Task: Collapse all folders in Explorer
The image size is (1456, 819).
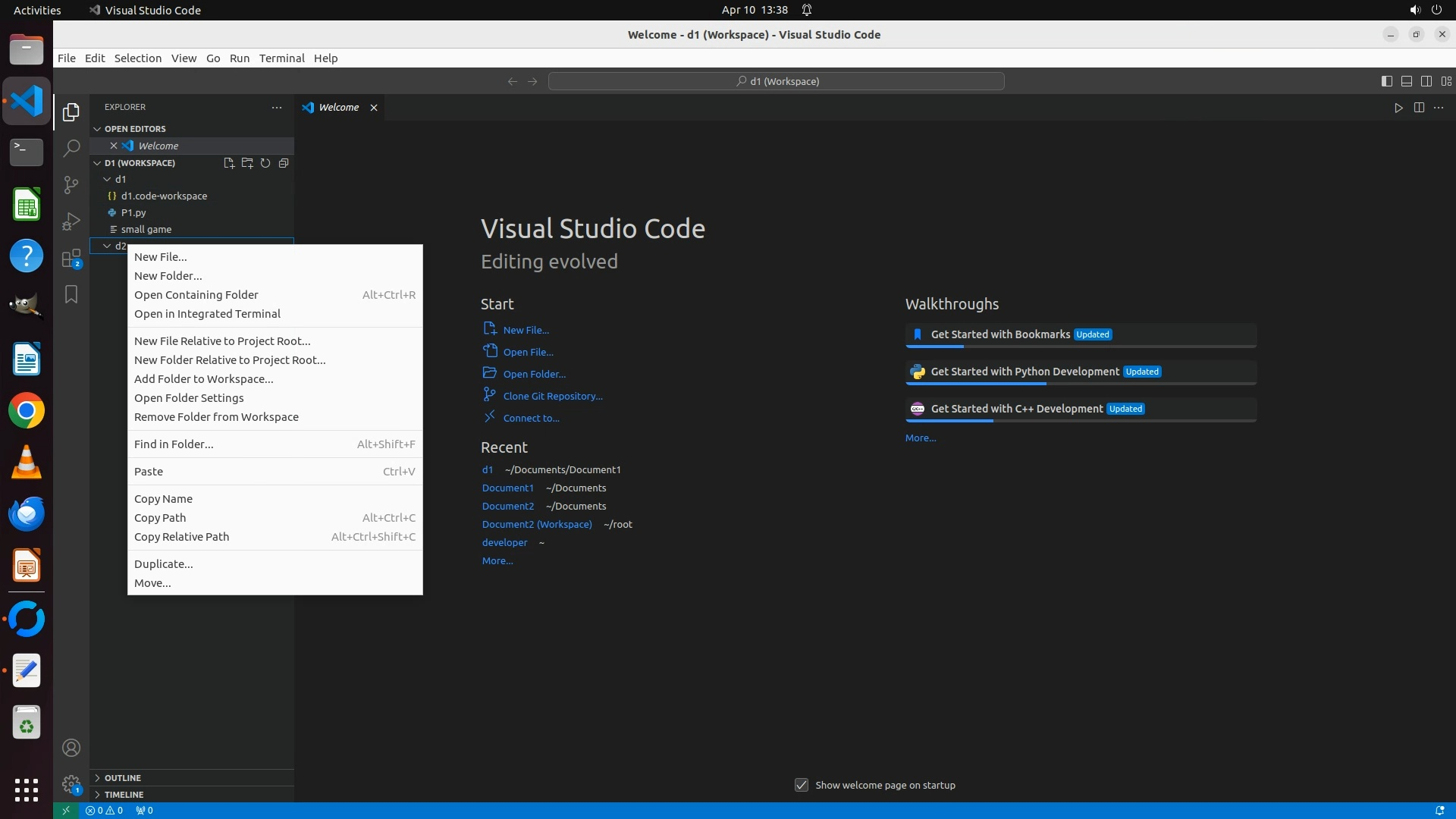Action: tap(284, 163)
